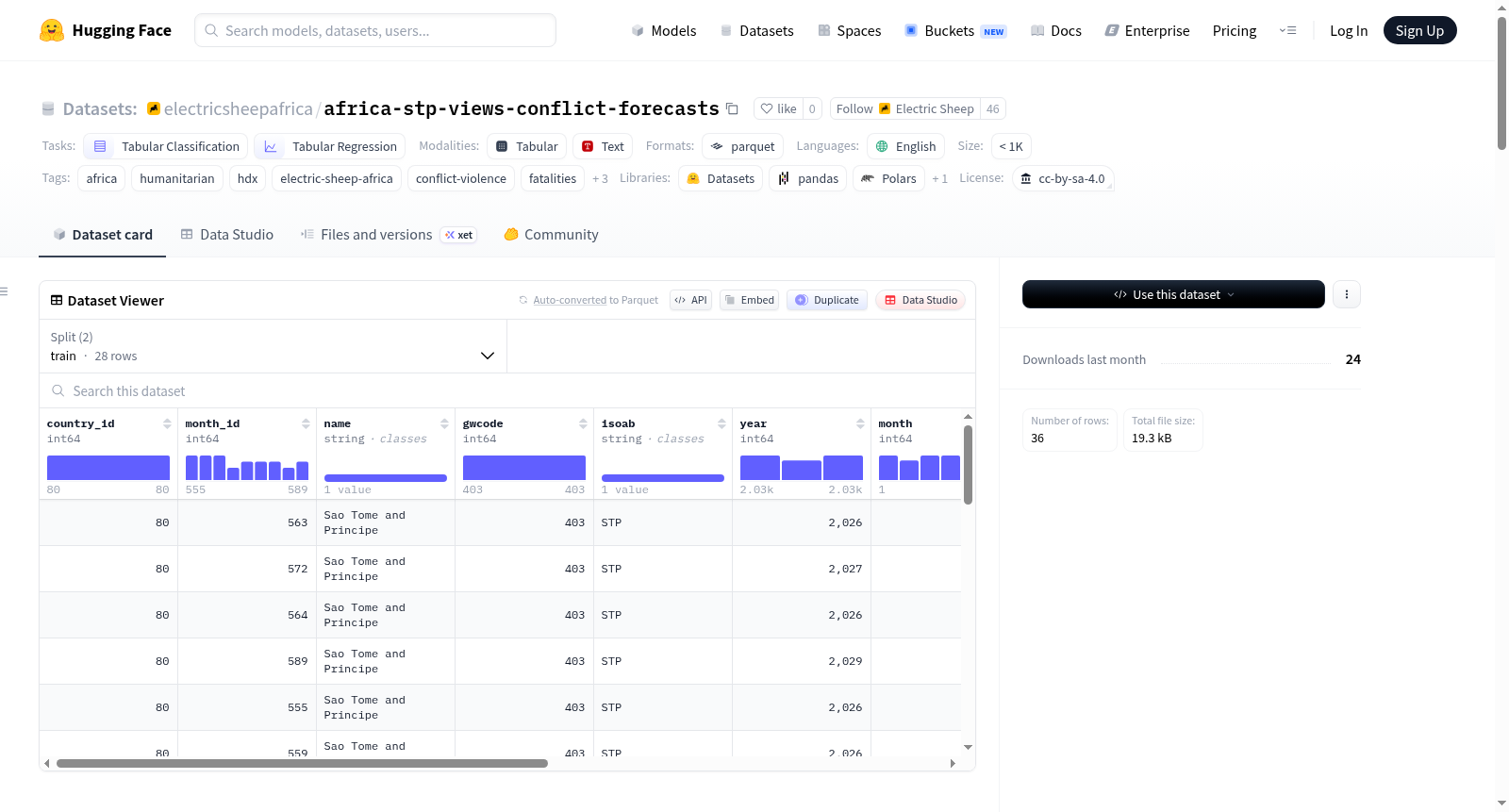Open Docs in the navigation bar
1509x812 pixels.
1056,30
